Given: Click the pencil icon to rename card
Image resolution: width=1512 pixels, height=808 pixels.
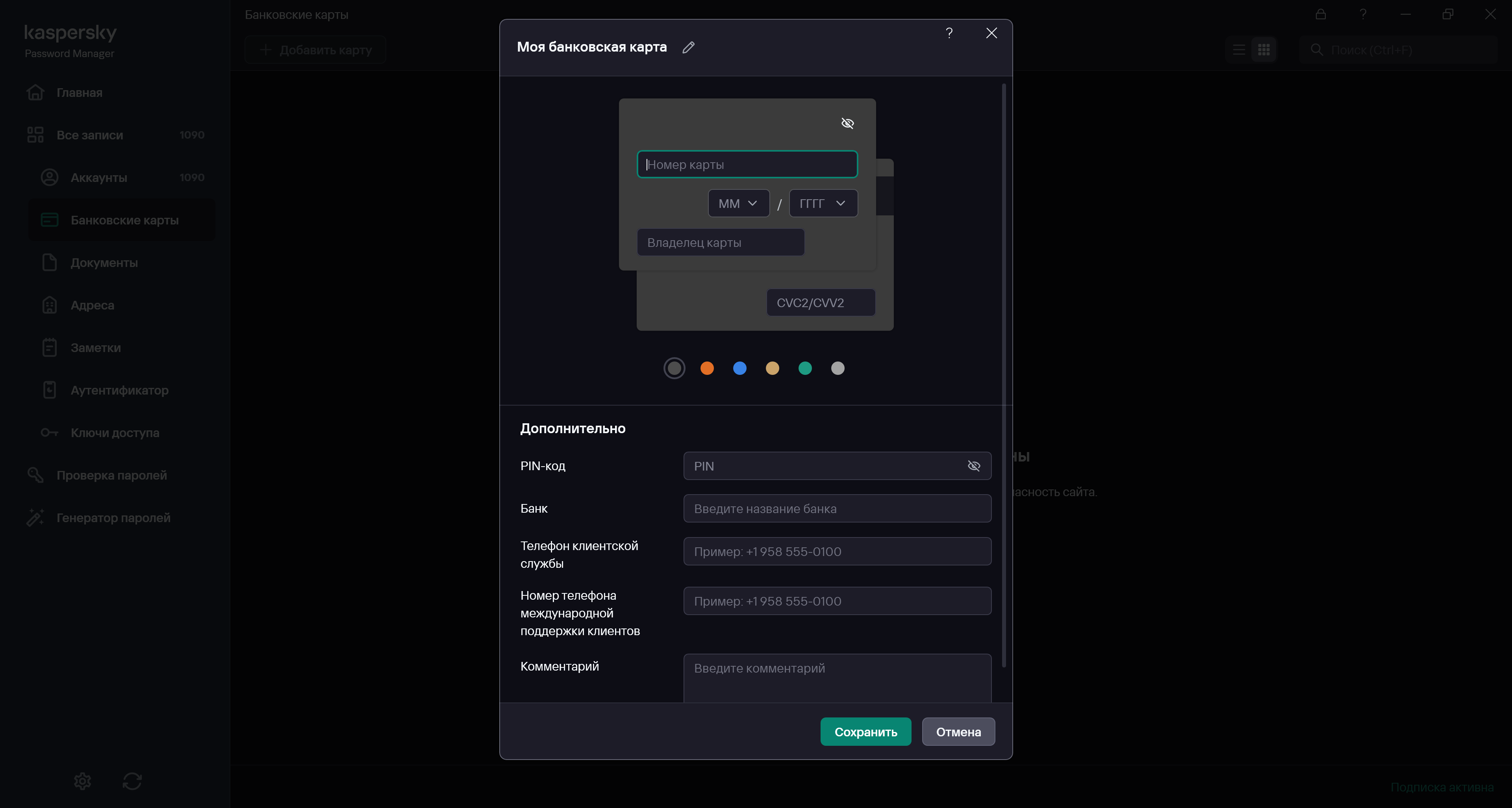Looking at the screenshot, I should [689, 48].
